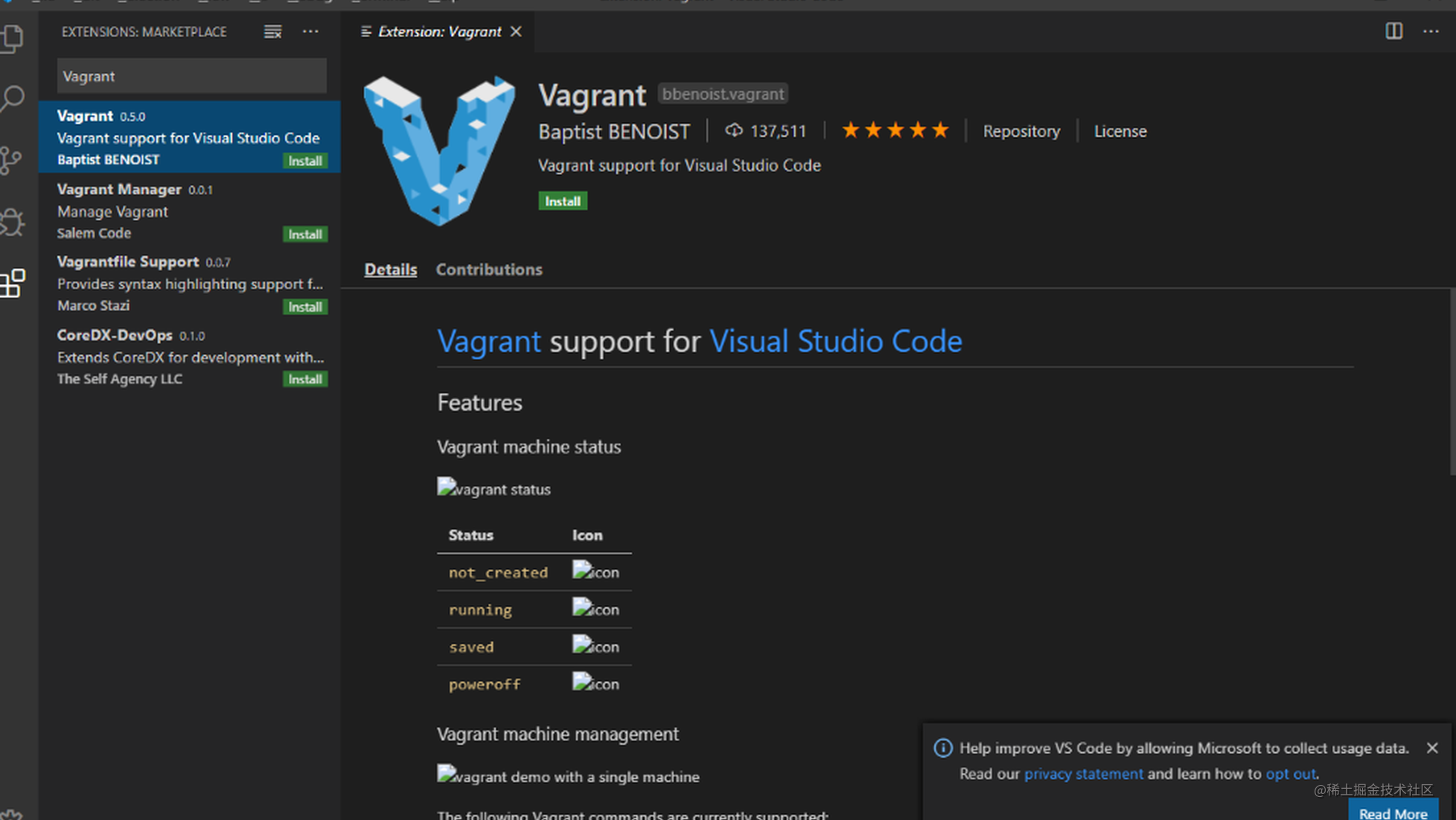Click the icon image in saved row
This screenshot has height=820, width=1456.
[596, 646]
